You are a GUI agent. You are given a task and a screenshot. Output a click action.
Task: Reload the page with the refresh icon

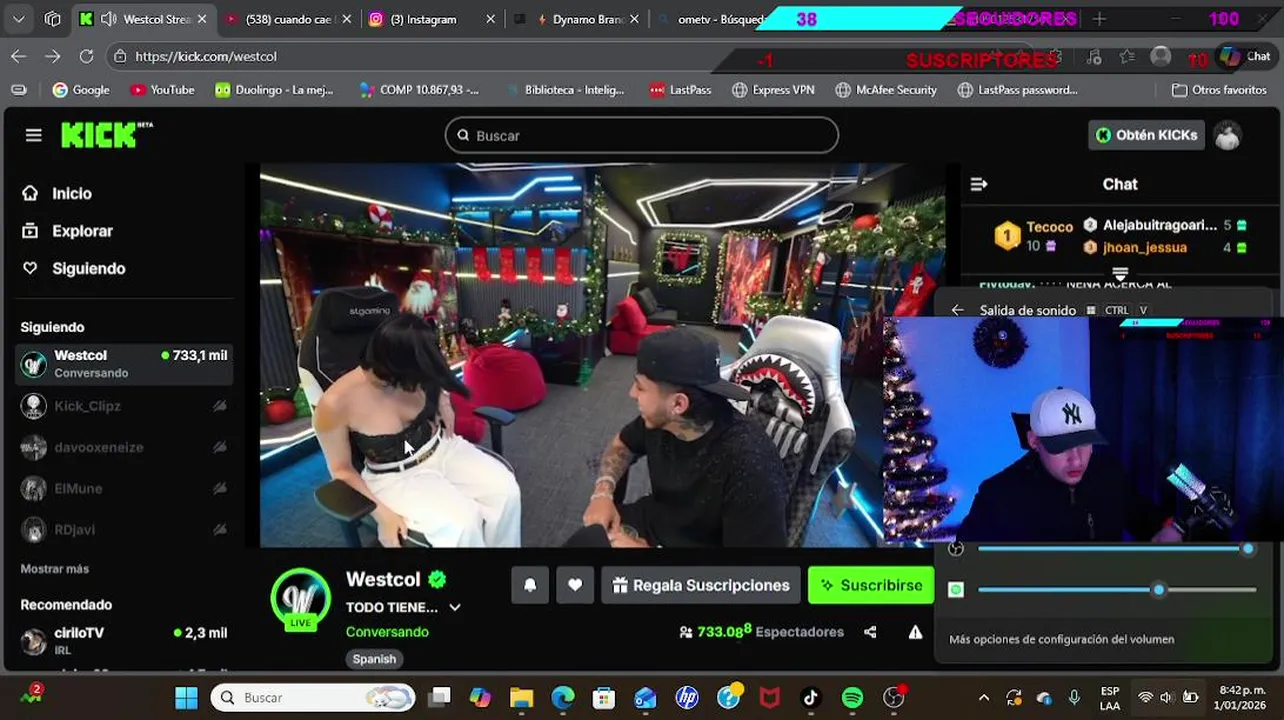86,56
